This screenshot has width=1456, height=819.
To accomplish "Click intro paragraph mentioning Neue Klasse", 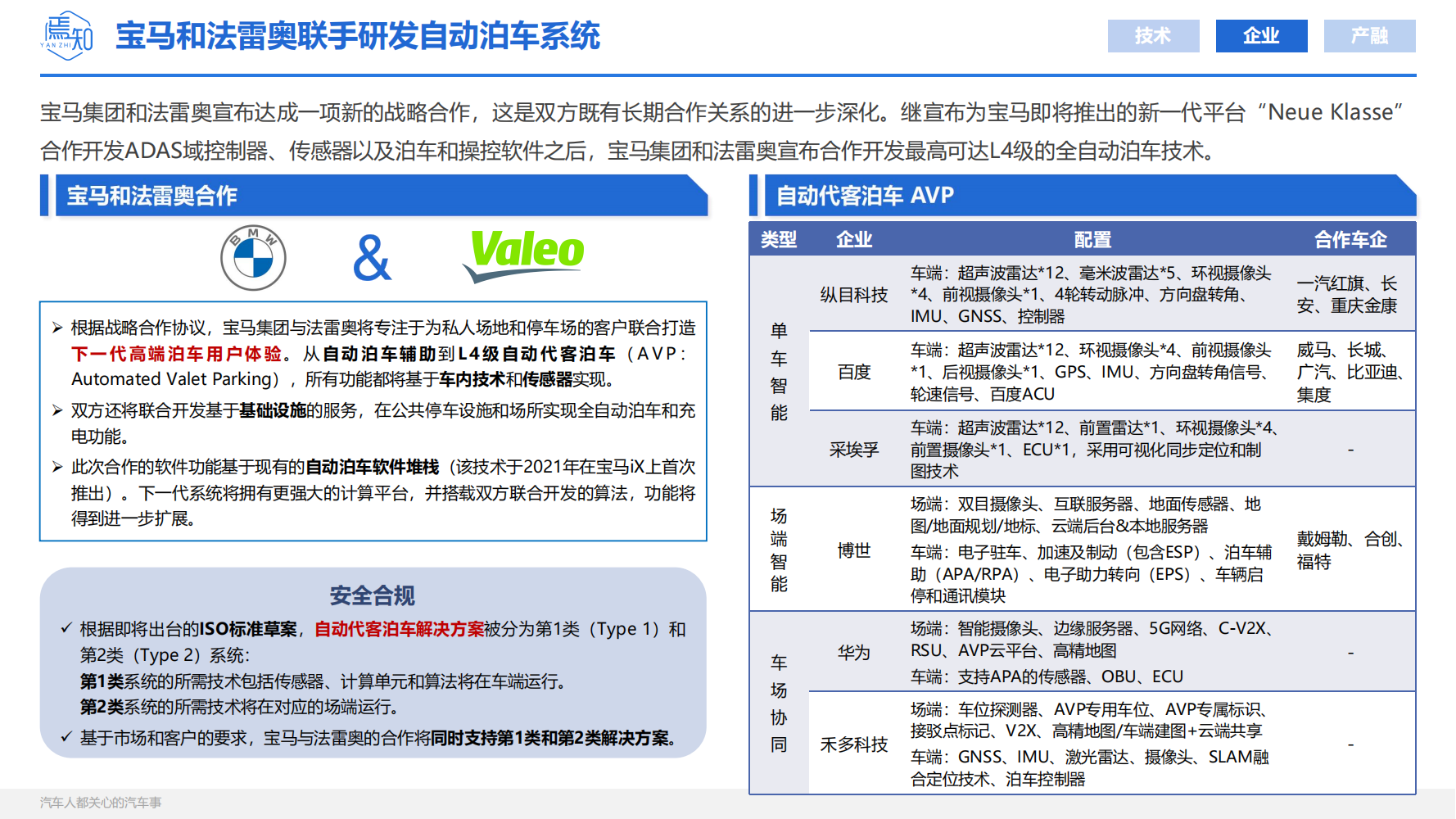I will pos(723,131).
